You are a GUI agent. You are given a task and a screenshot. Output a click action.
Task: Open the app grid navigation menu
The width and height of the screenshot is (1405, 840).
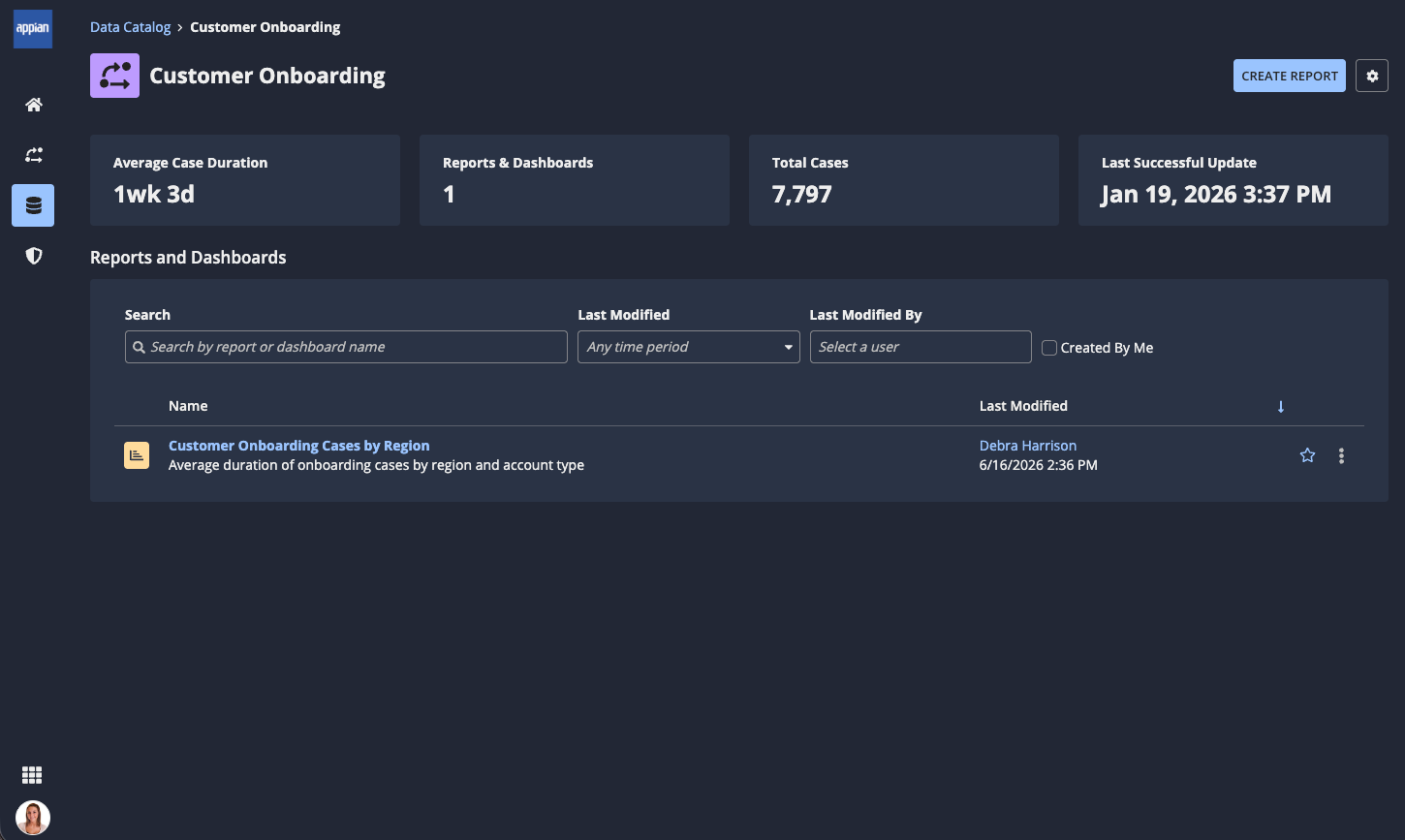click(x=32, y=775)
